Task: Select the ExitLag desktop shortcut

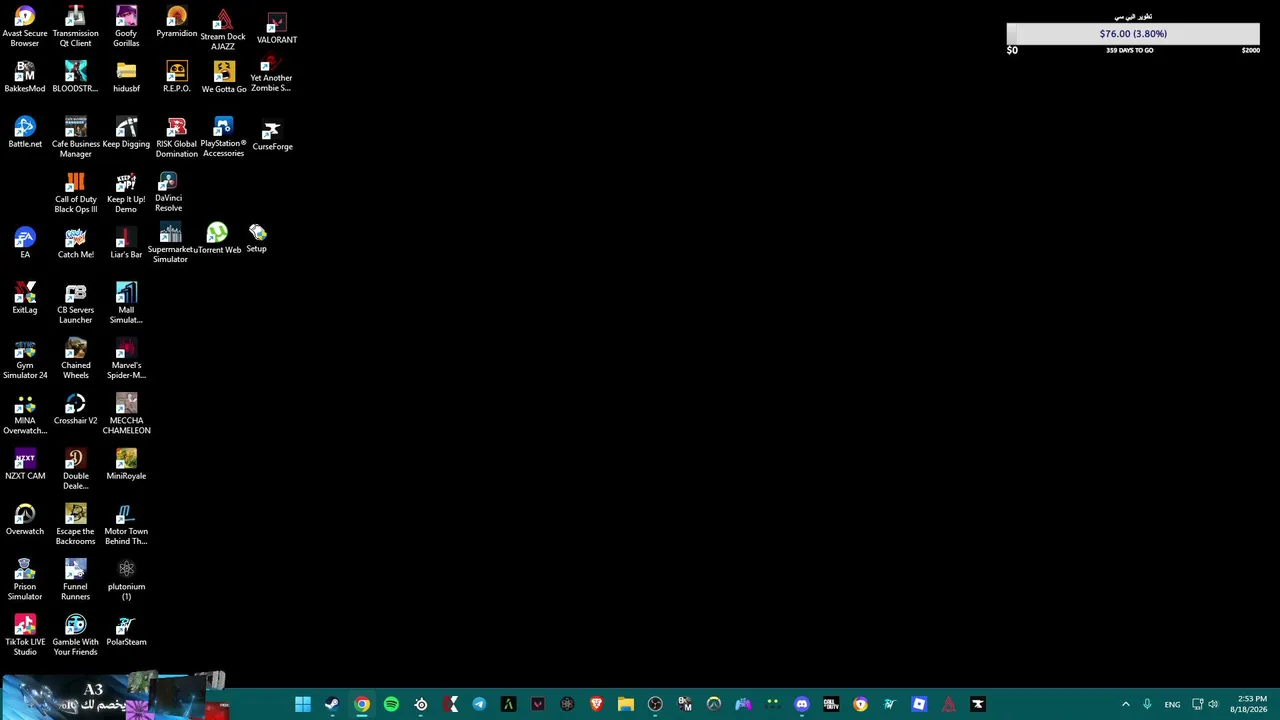Action: [x=25, y=298]
